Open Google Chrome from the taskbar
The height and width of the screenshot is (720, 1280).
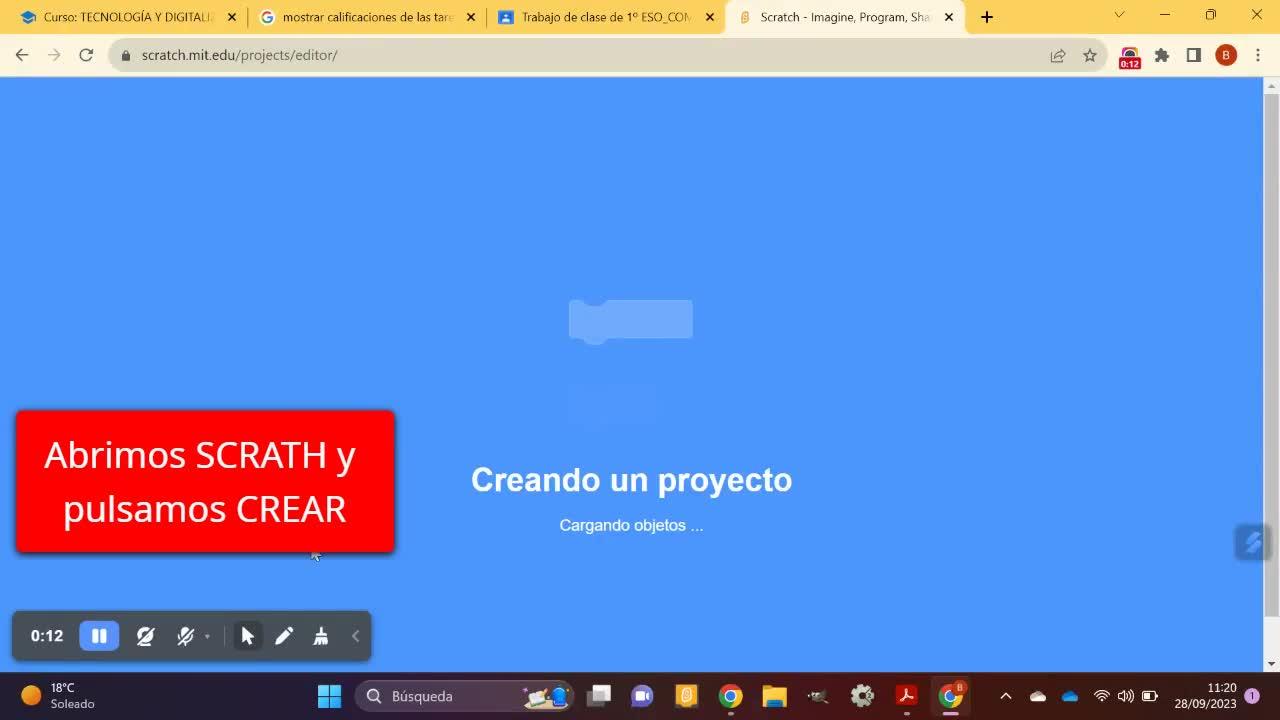click(x=731, y=696)
